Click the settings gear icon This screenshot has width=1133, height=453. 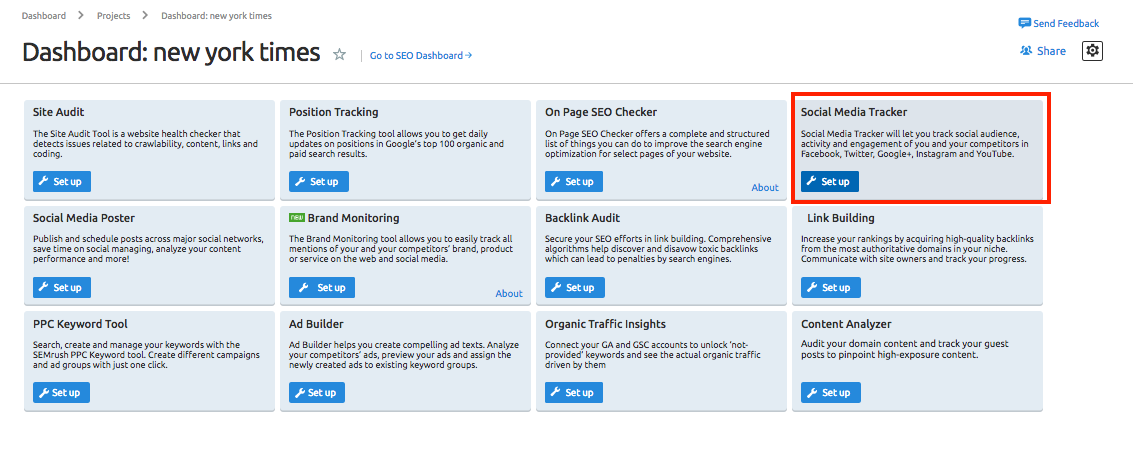pyautogui.click(x=1092, y=51)
